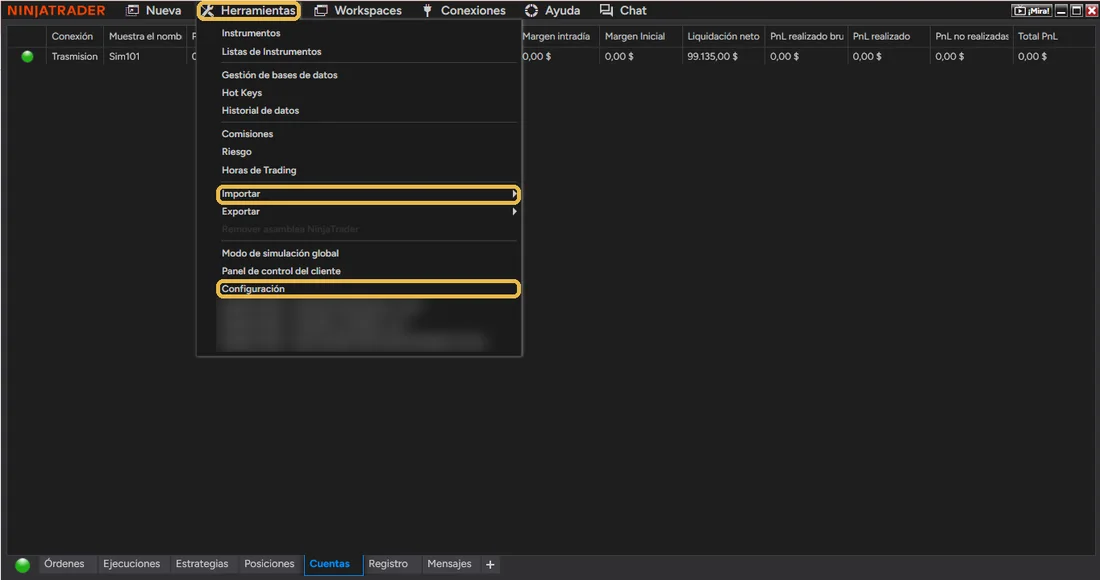Open the Nueva menu

pyautogui.click(x=154, y=11)
